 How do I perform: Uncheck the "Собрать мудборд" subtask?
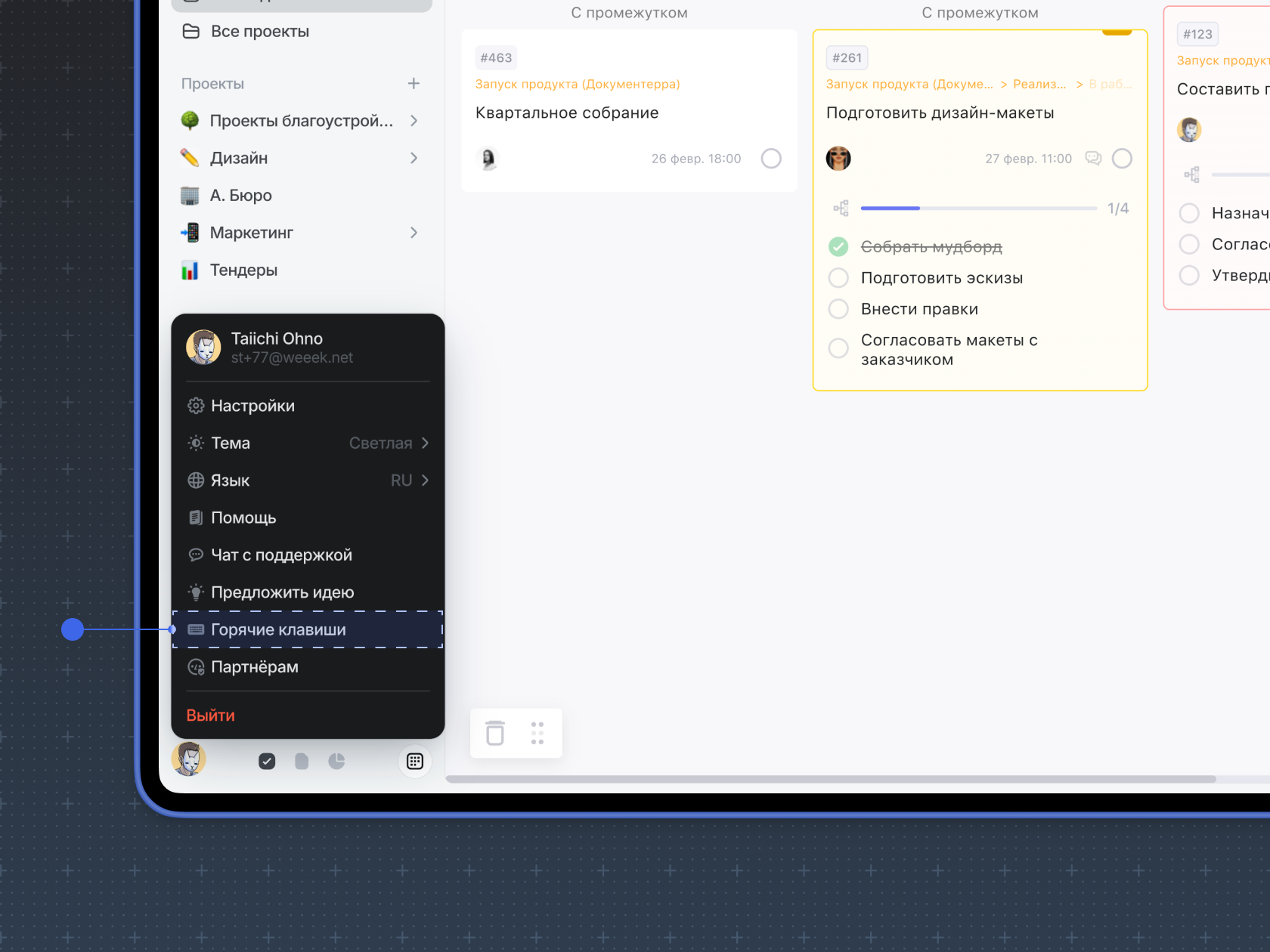coord(838,246)
